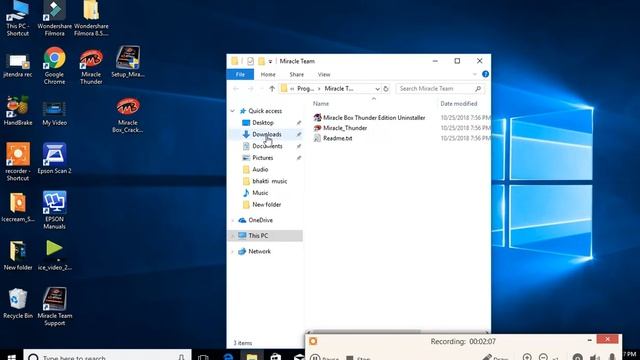Select the HandBrake desktop icon

[18, 110]
